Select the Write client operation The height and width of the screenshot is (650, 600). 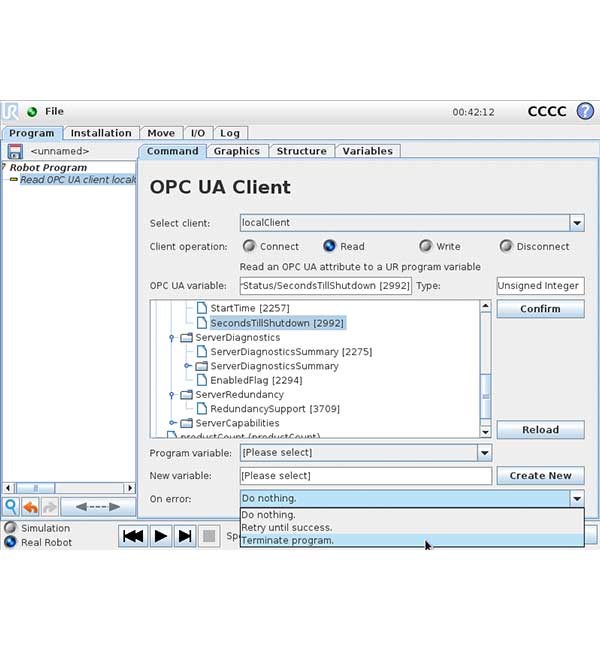click(426, 246)
